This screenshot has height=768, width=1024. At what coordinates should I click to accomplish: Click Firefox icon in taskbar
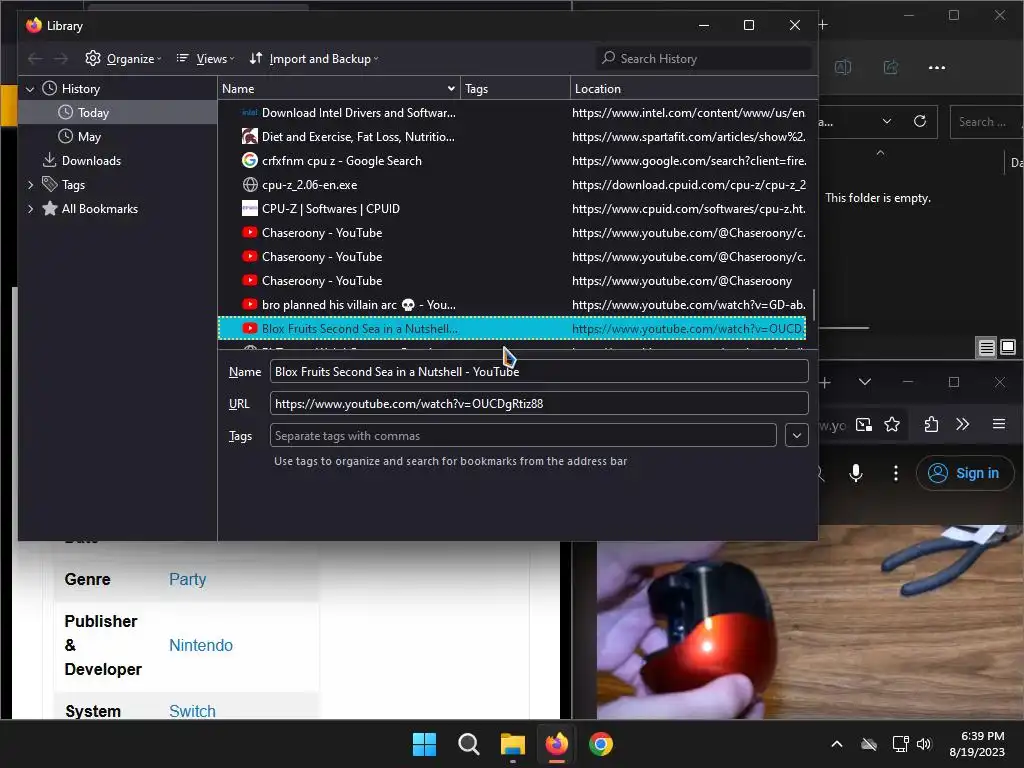[x=556, y=744]
